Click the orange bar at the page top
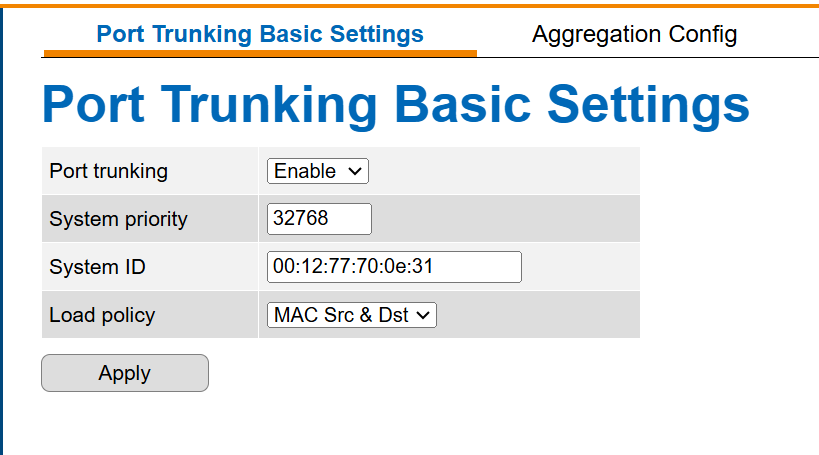 [x=410, y=6]
